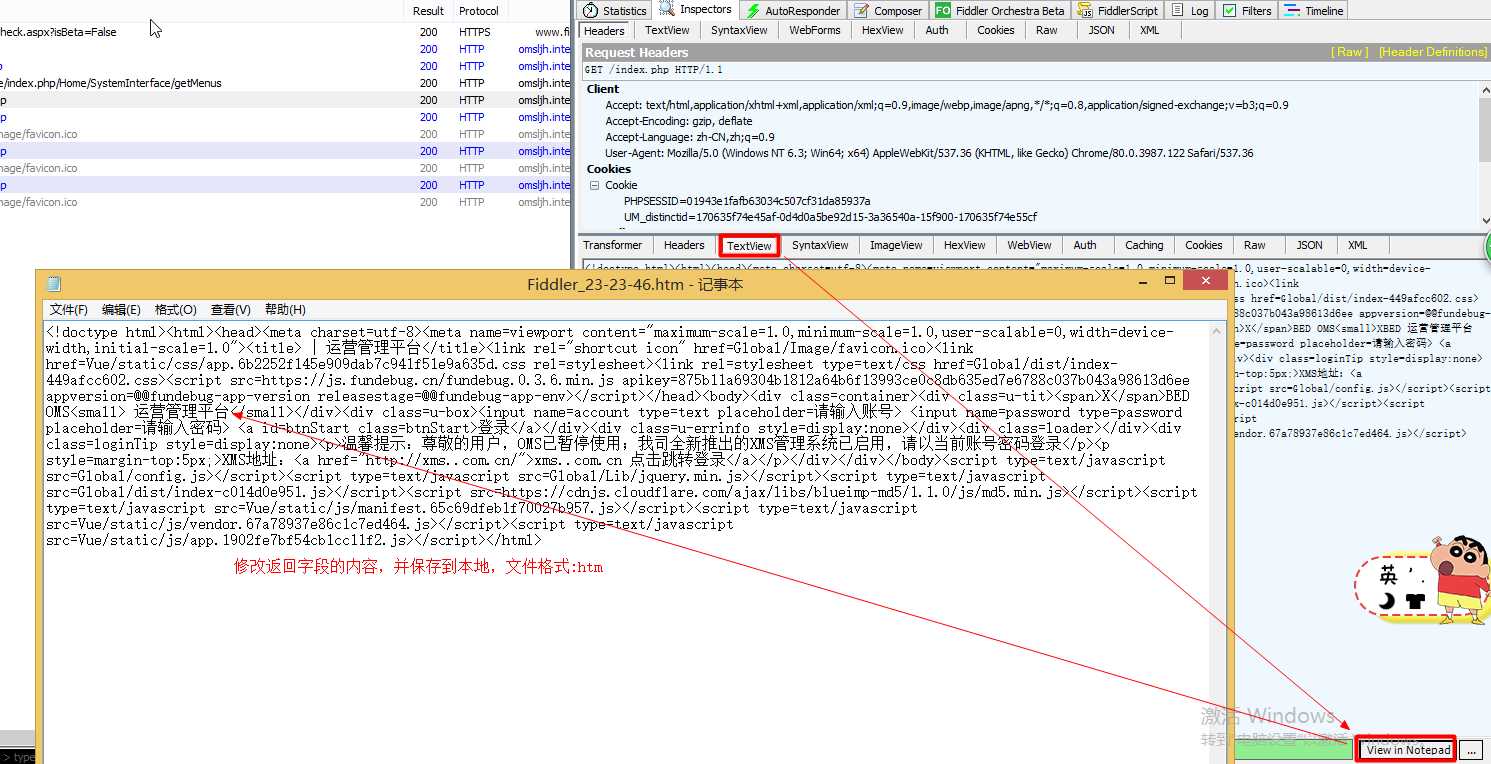
Task: Click inside the Notepad text editing area
Action: [626, 542]
